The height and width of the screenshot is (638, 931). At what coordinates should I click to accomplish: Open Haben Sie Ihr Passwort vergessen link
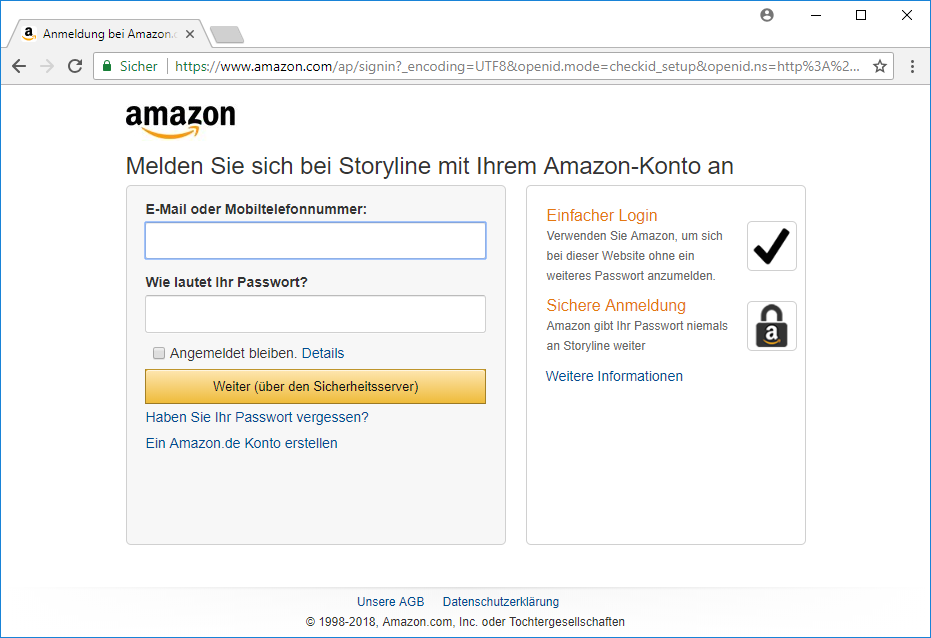[x=257, y=417]
